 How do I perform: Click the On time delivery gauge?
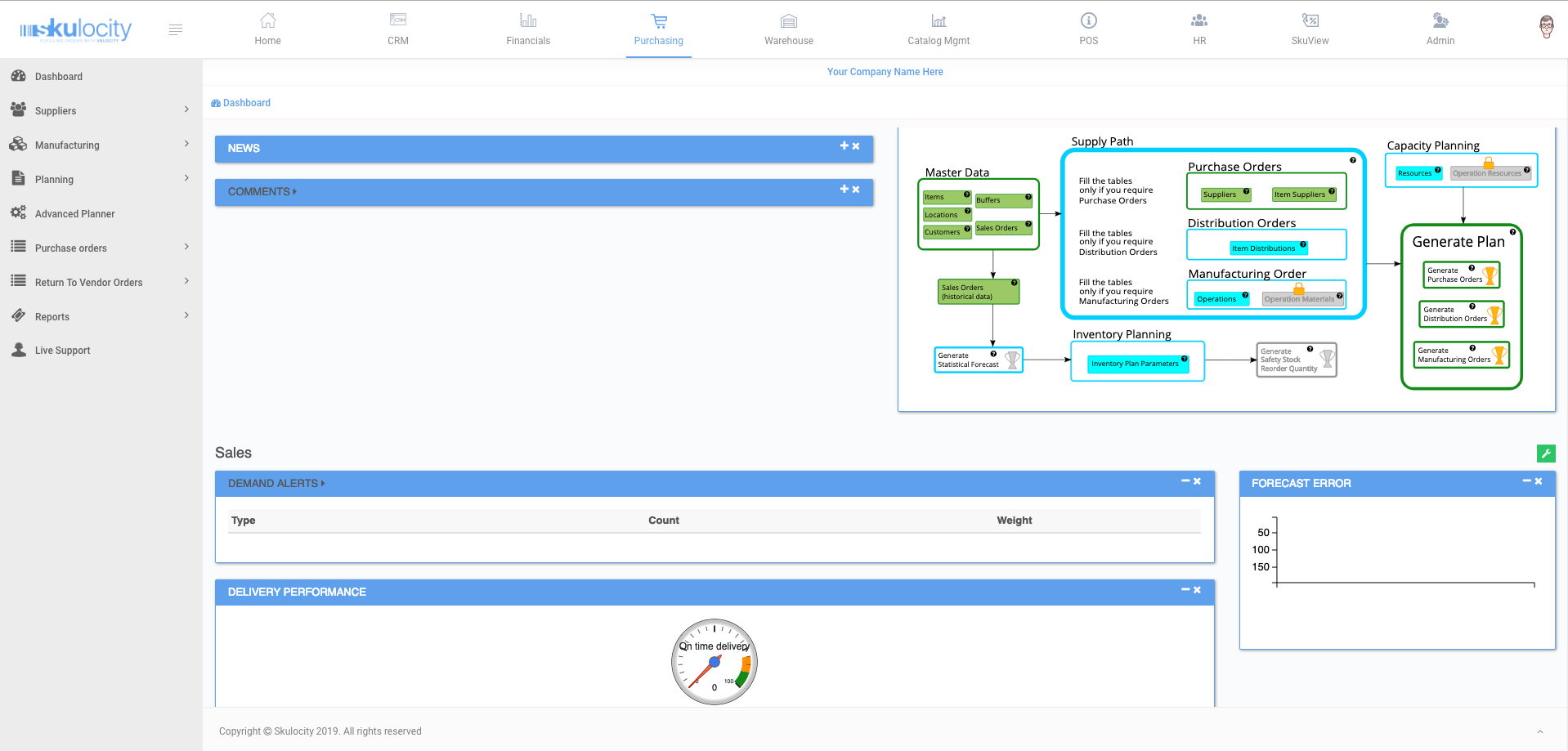point(715,662)
